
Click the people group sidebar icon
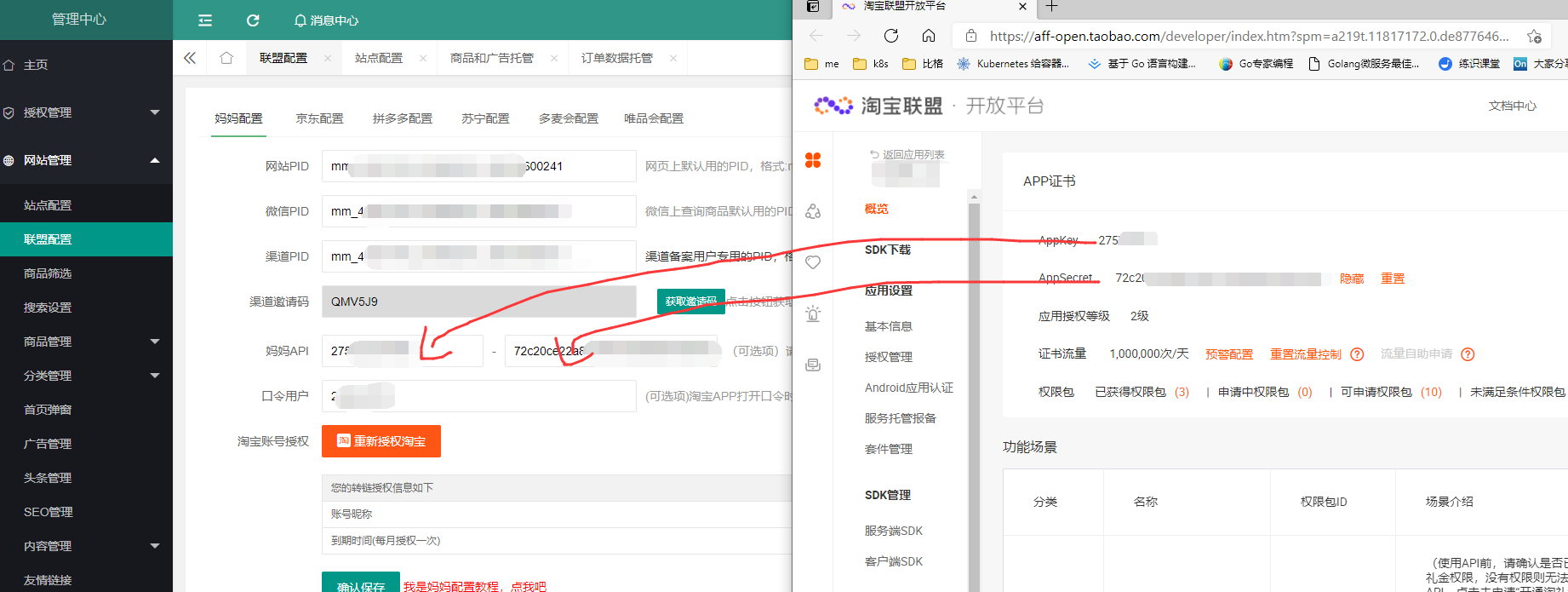813,211
